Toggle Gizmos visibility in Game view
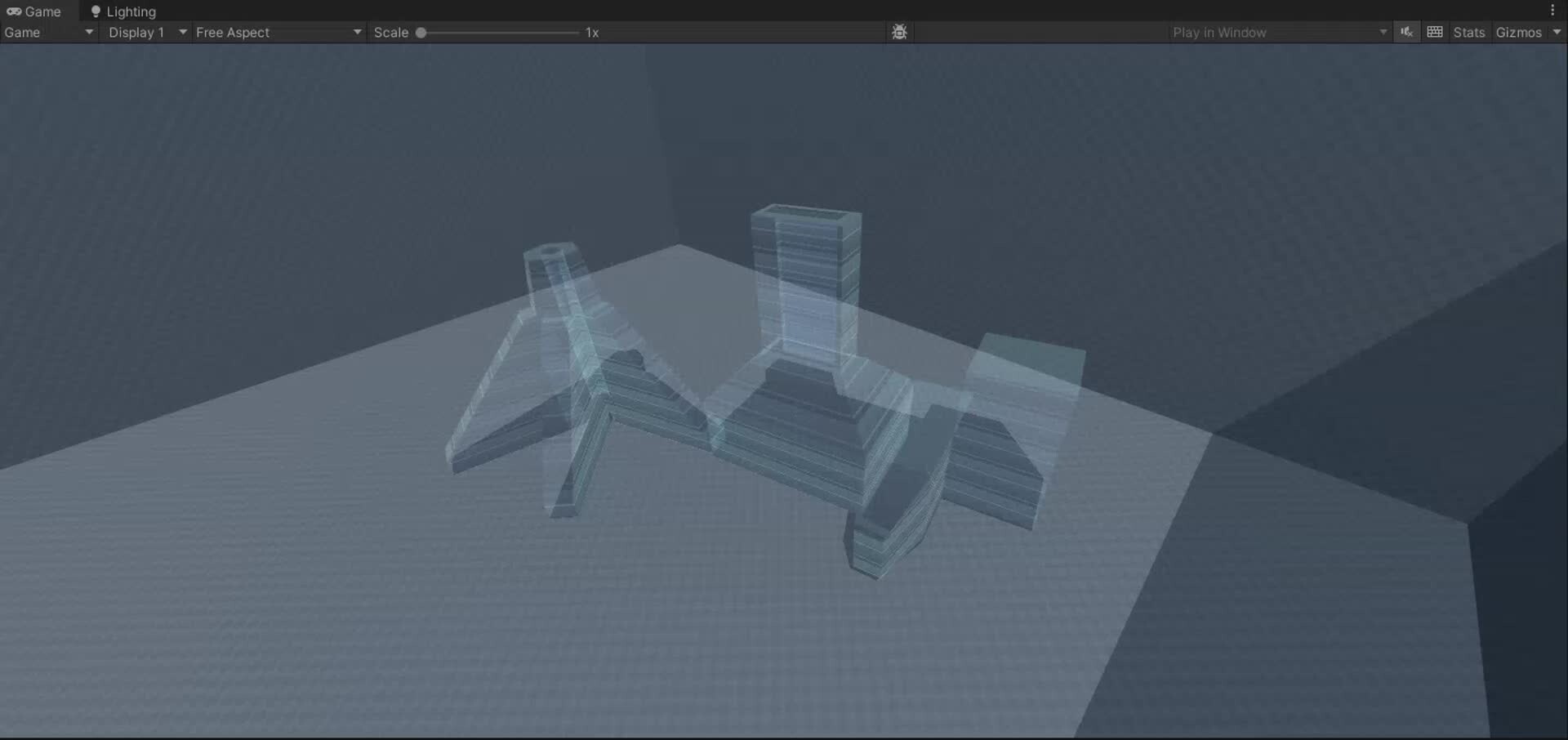Image resolution: width=1568 pixels, height=740 pixels. point(1521,32)
